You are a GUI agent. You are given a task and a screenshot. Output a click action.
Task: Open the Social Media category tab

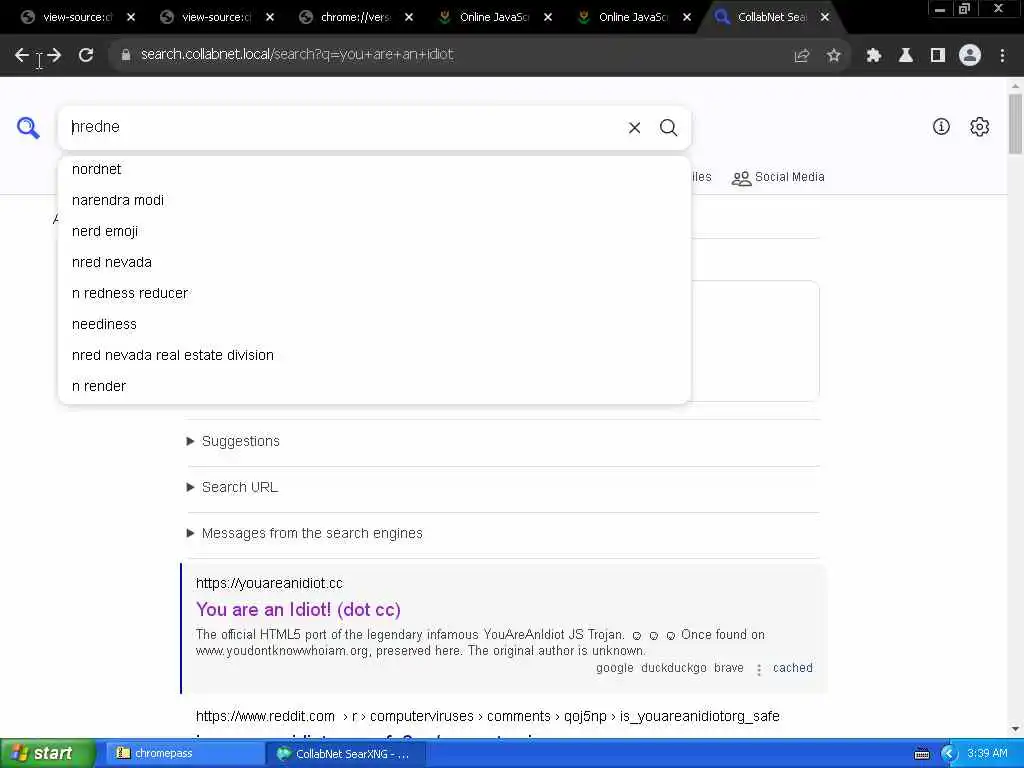click(x=778, y=177)
